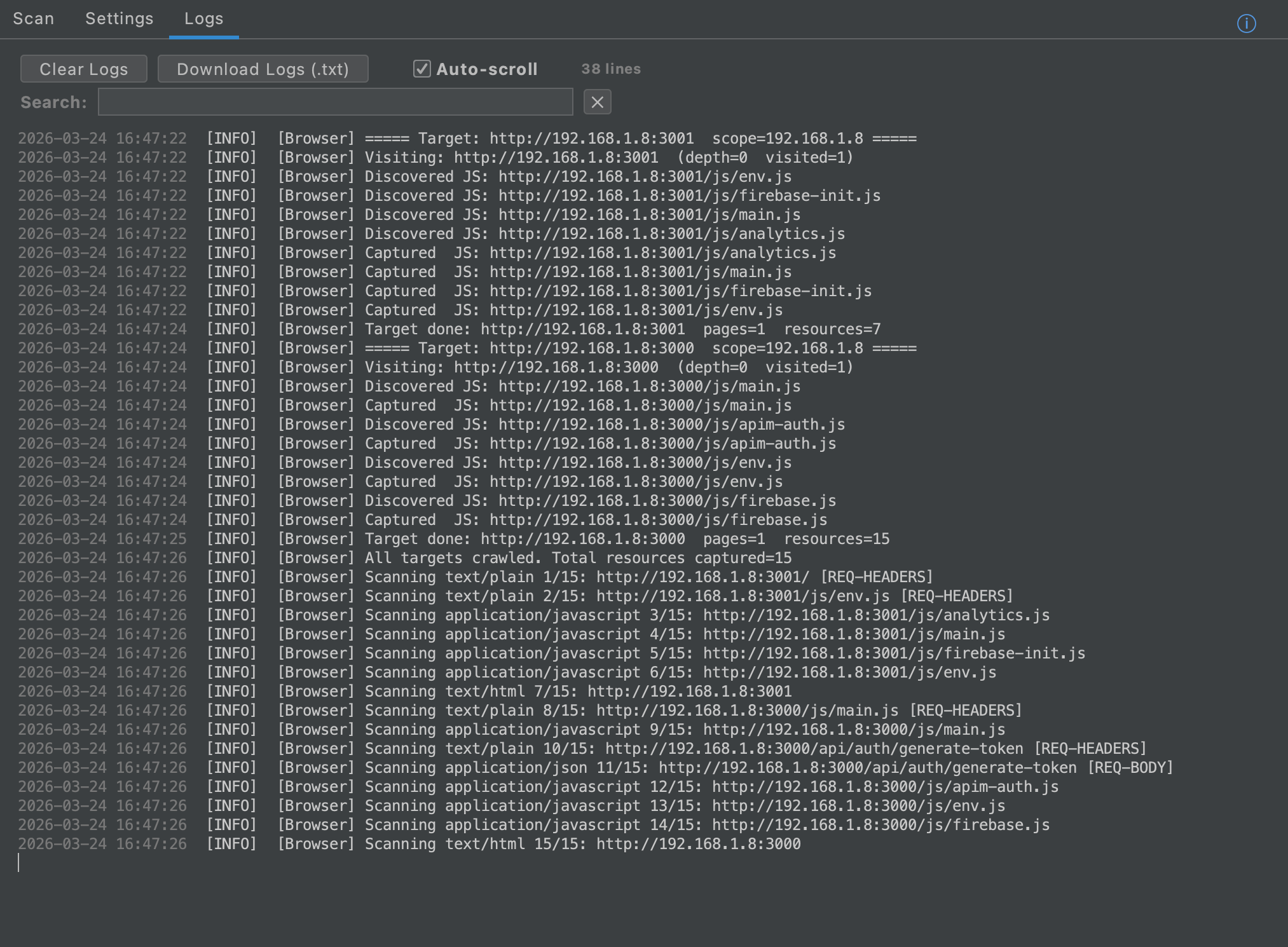The height and width of the screenshot is (947, 1288).
Task: Click Scanning 9/15 3000/js/main.js line
Action: 512,730
